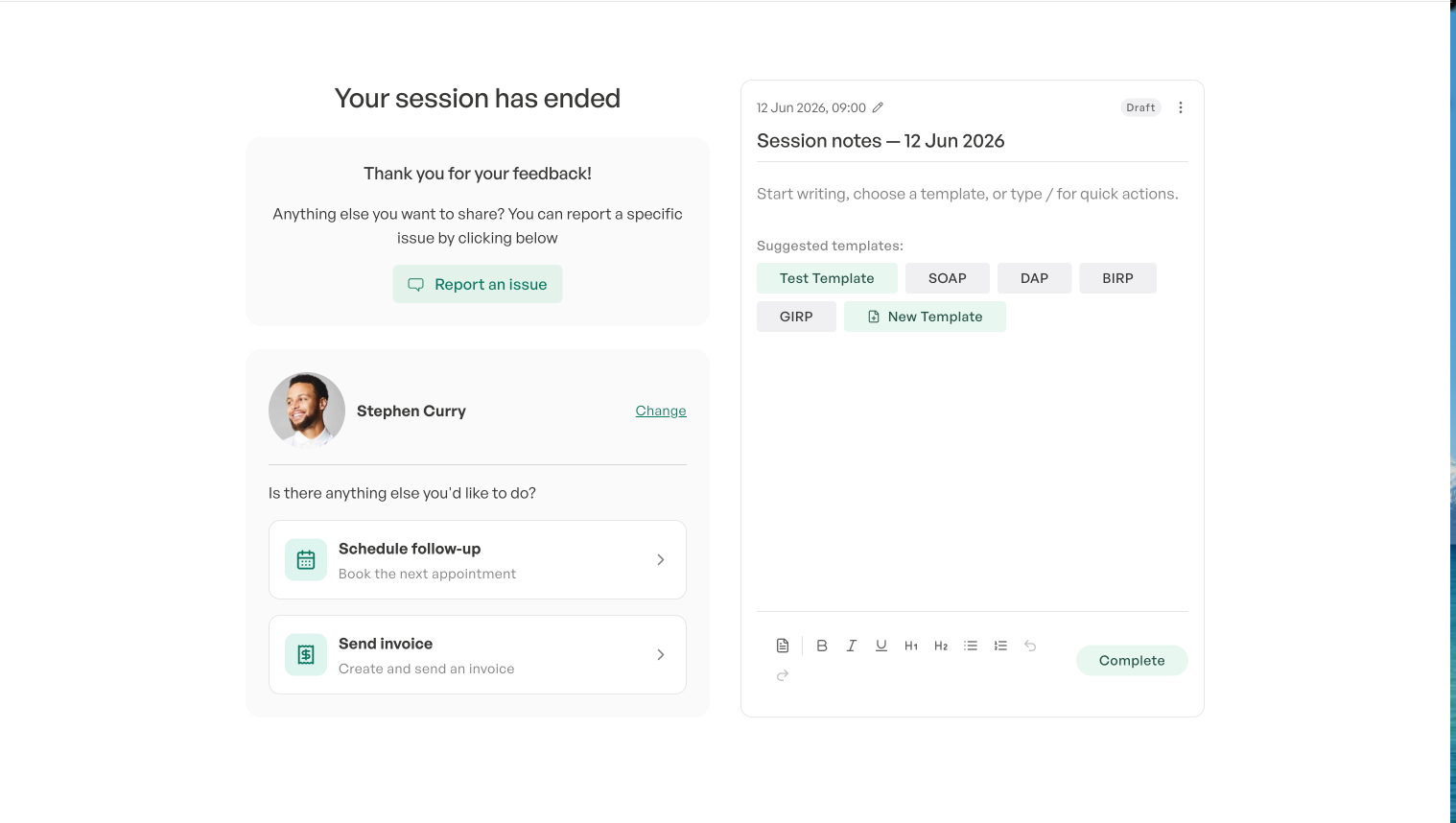Apply italic formatting to notes
This screenshot has height=823, width=1456.
tap(851, 646)
